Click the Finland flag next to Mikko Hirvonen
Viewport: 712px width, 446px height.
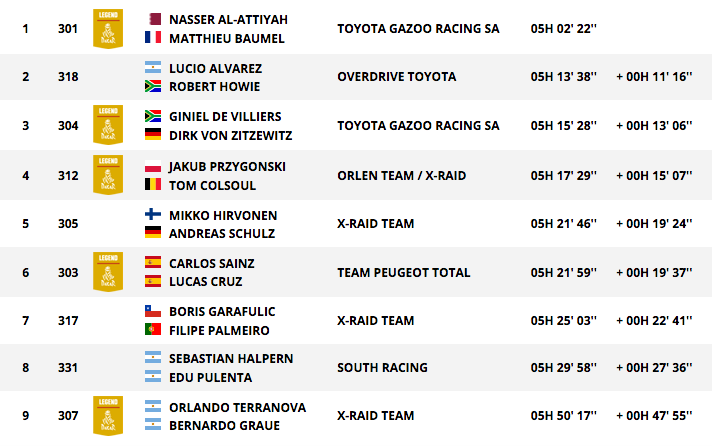coord(153,214)
